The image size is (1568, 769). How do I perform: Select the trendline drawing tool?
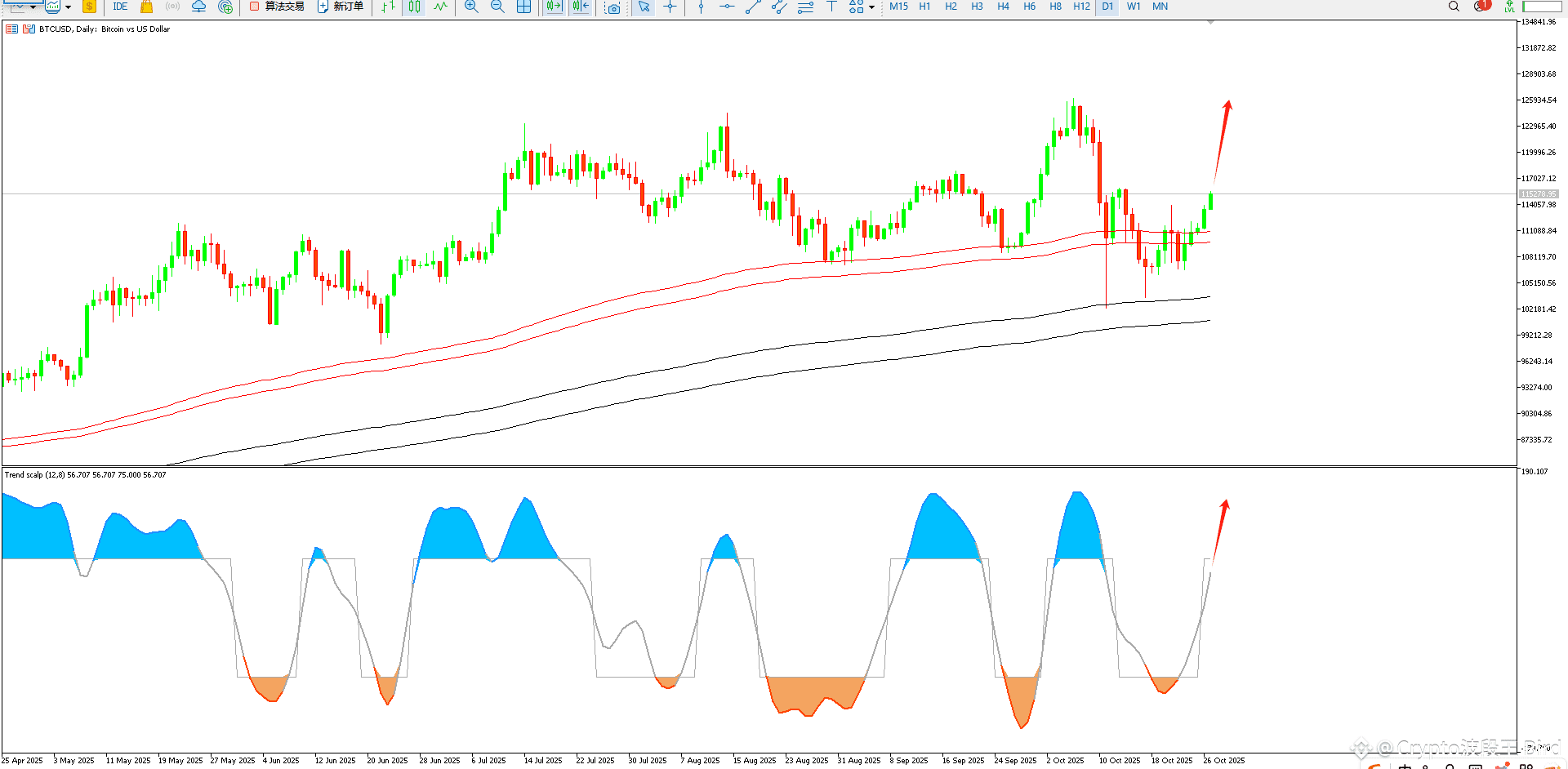coord(753,7)
